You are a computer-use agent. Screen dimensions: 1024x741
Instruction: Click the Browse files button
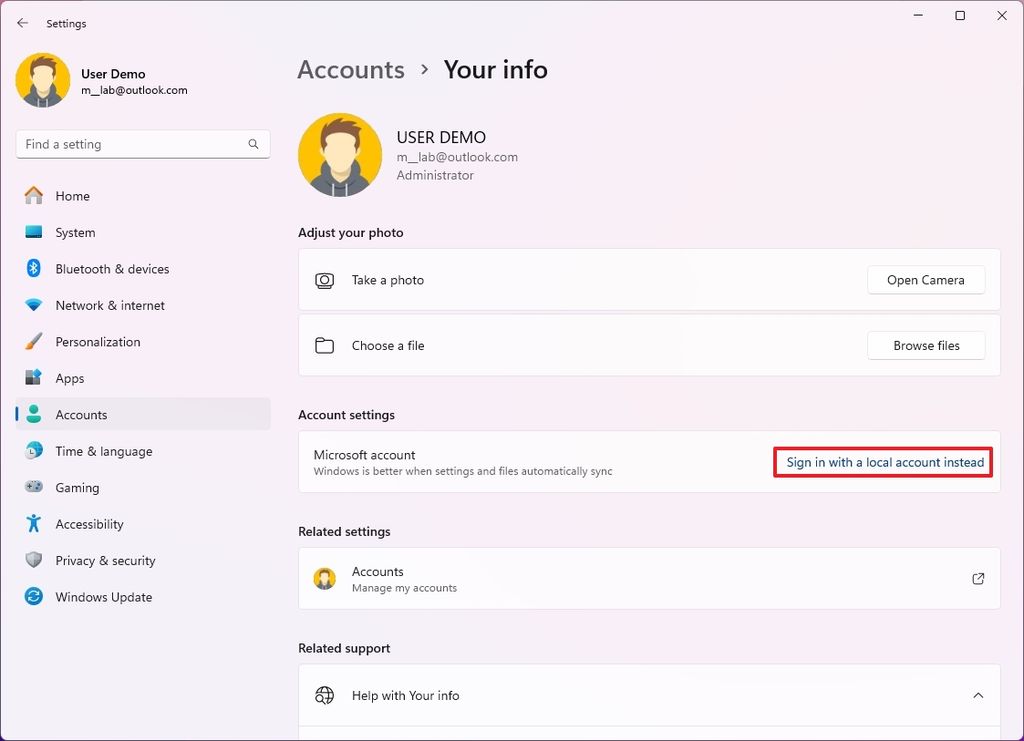click(x=925, y=345)
